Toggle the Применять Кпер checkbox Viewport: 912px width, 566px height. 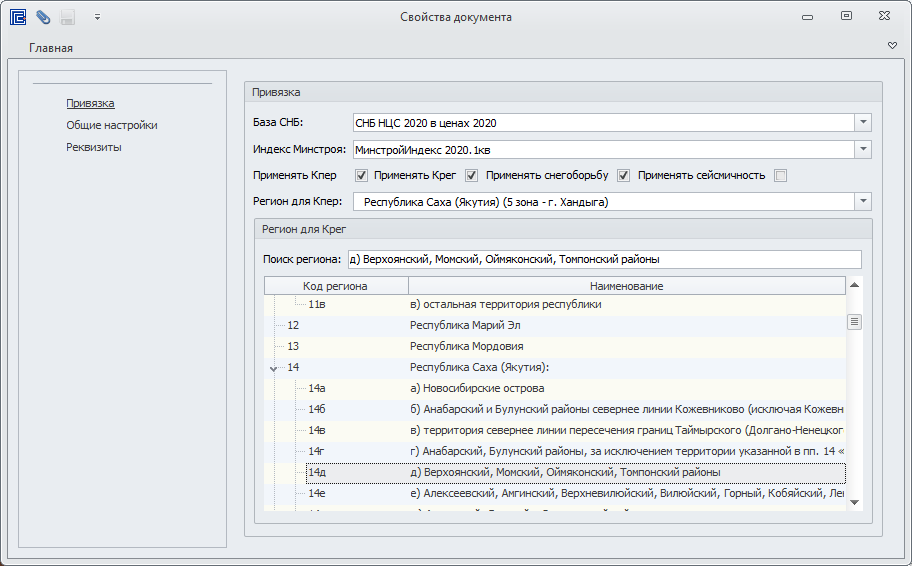[361, 175]
